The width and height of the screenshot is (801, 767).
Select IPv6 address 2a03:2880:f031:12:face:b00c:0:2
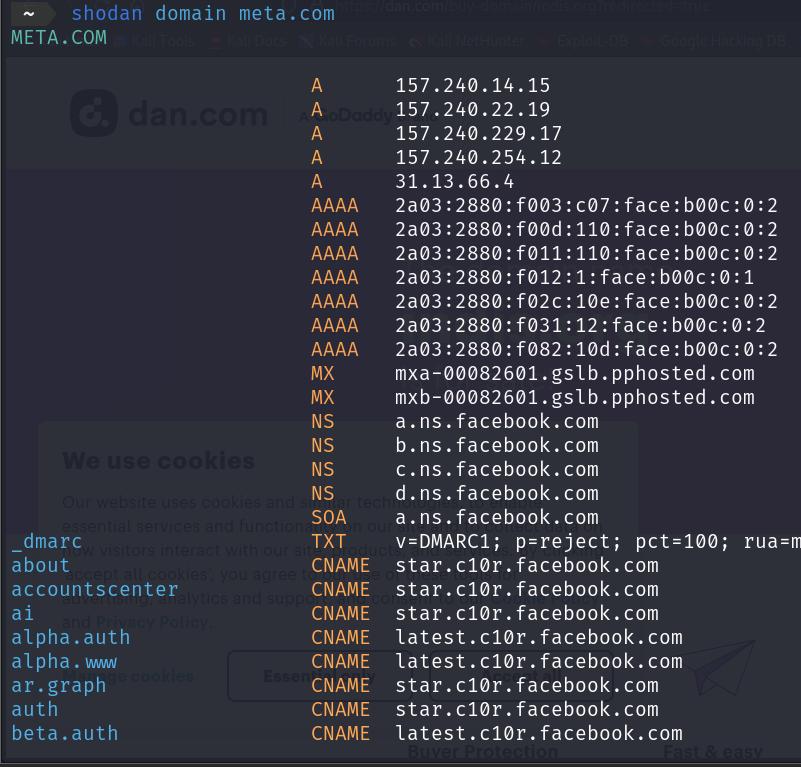[580, 326]
